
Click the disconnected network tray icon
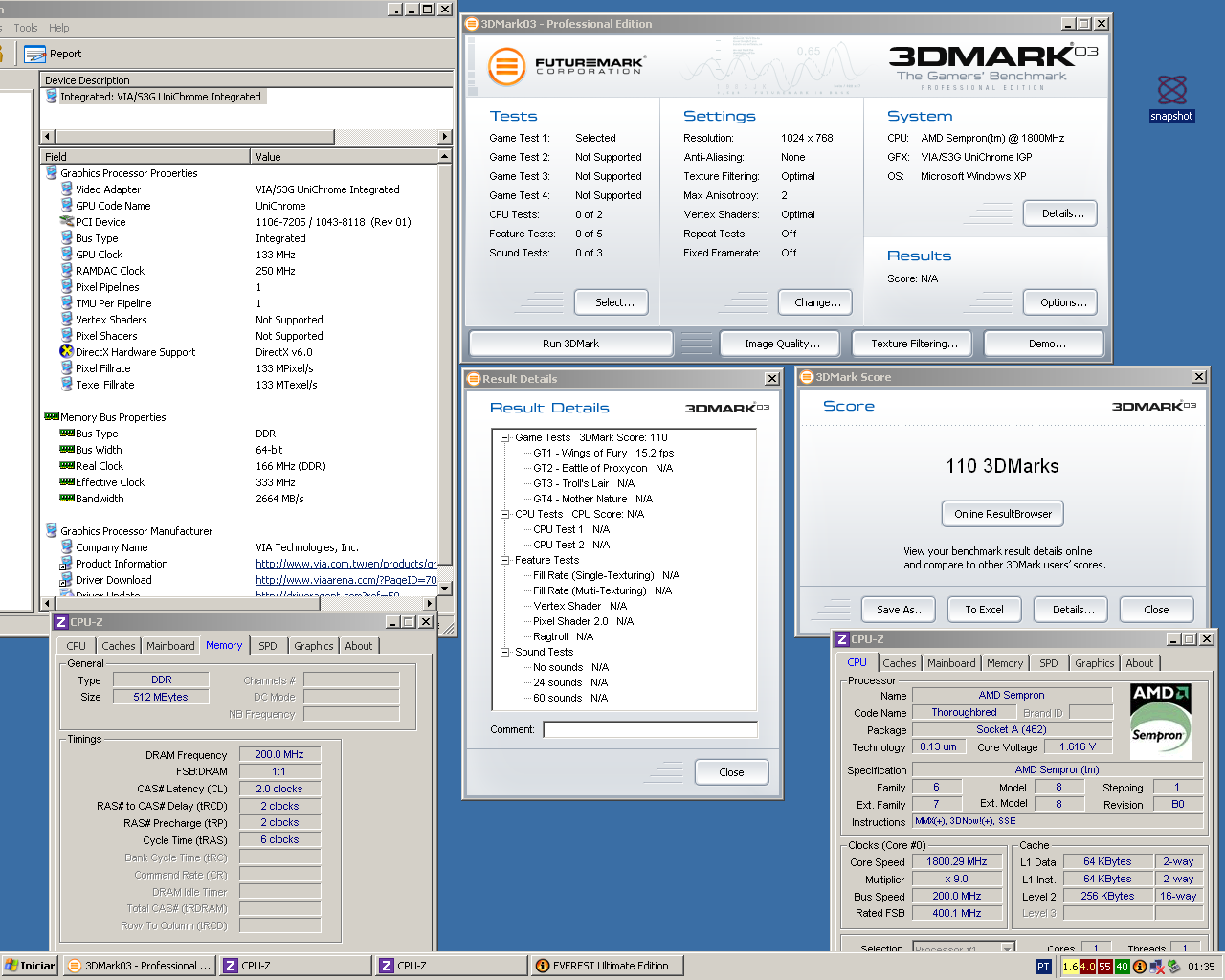point(1157,967)
